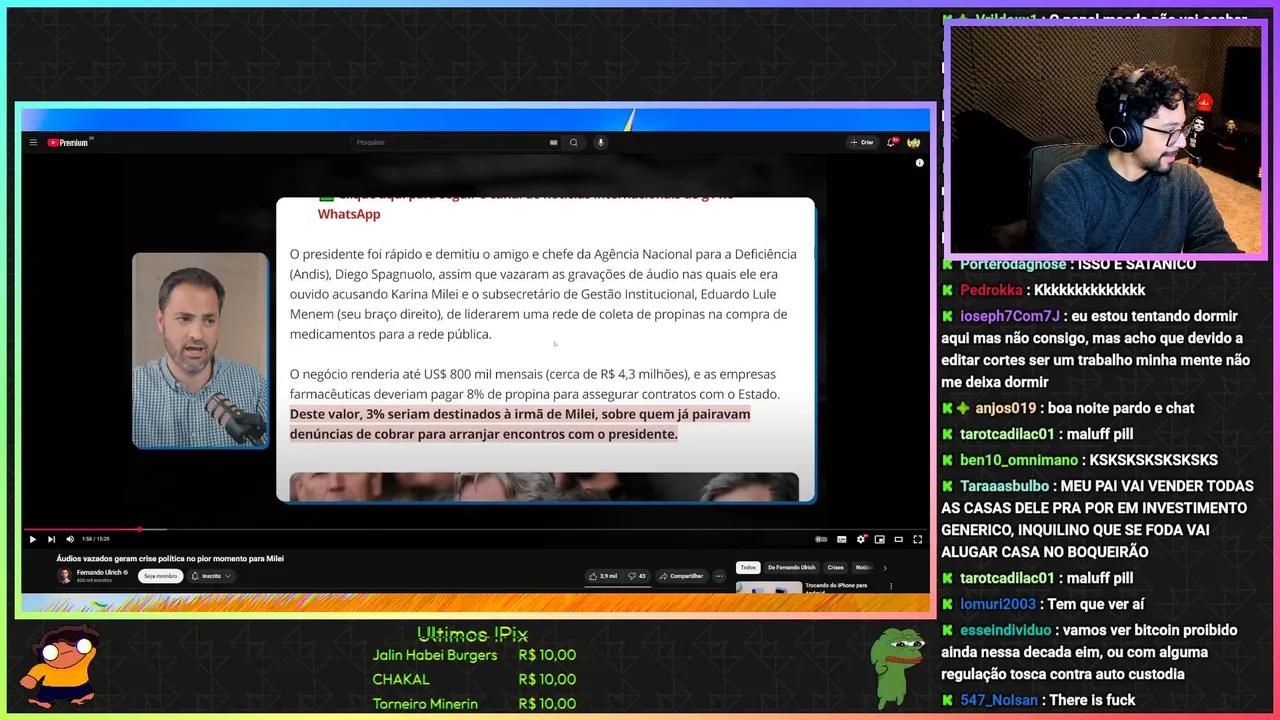Screen dimensions: 1280x720
Task: Click the WhatsApp link in article
Action: (x=349, y=214)
